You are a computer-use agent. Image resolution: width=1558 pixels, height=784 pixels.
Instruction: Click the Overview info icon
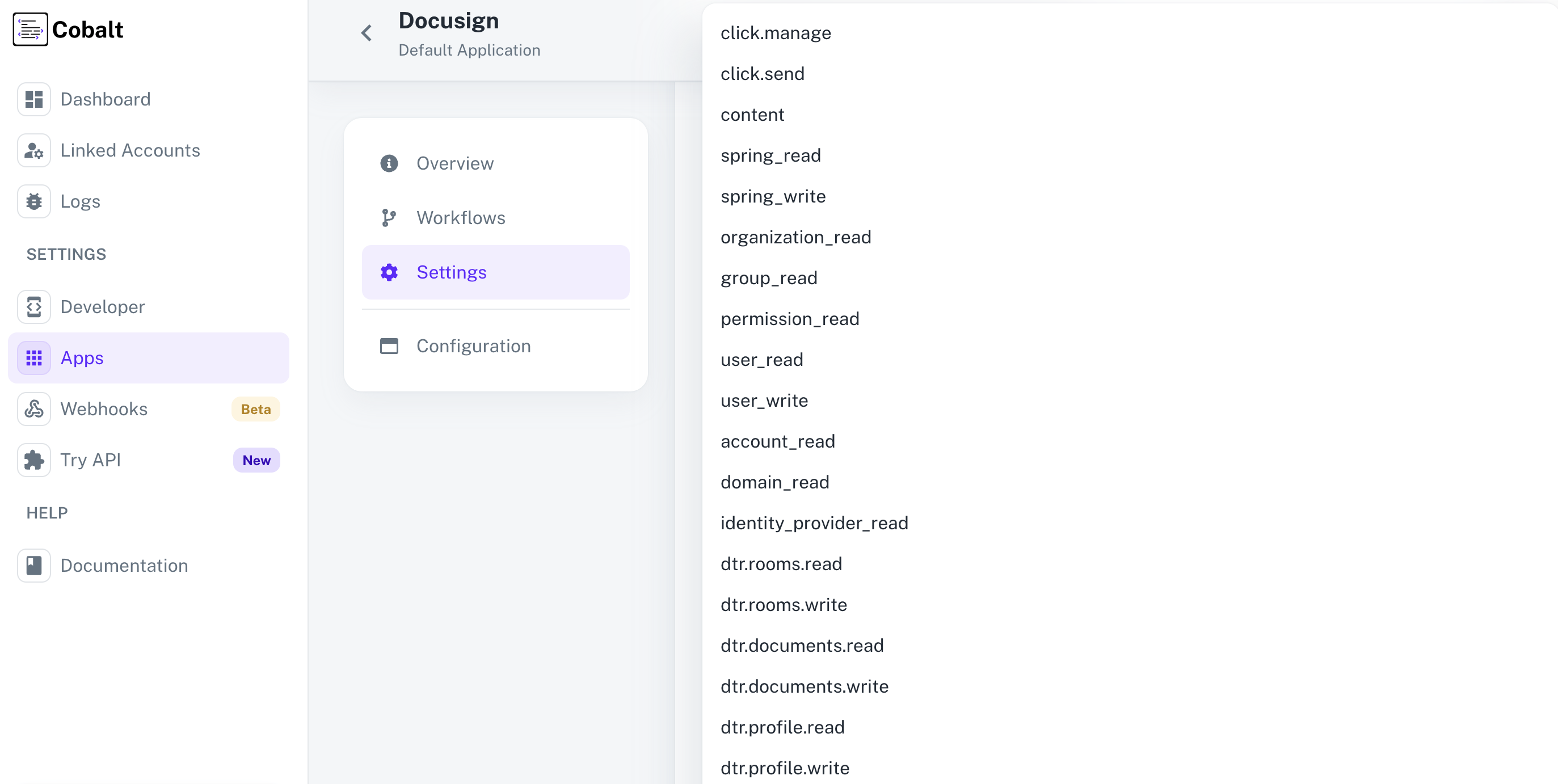pos(388,163)
